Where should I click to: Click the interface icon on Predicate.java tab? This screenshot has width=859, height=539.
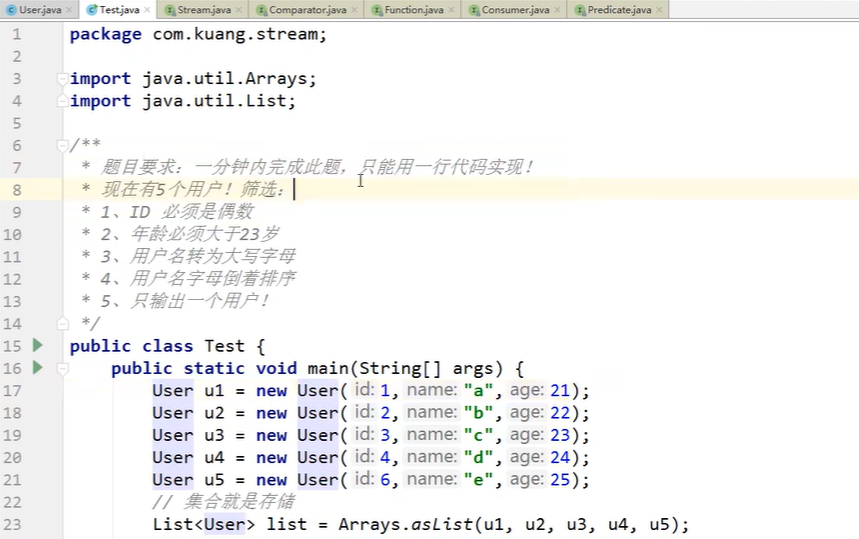pos(580,10)
